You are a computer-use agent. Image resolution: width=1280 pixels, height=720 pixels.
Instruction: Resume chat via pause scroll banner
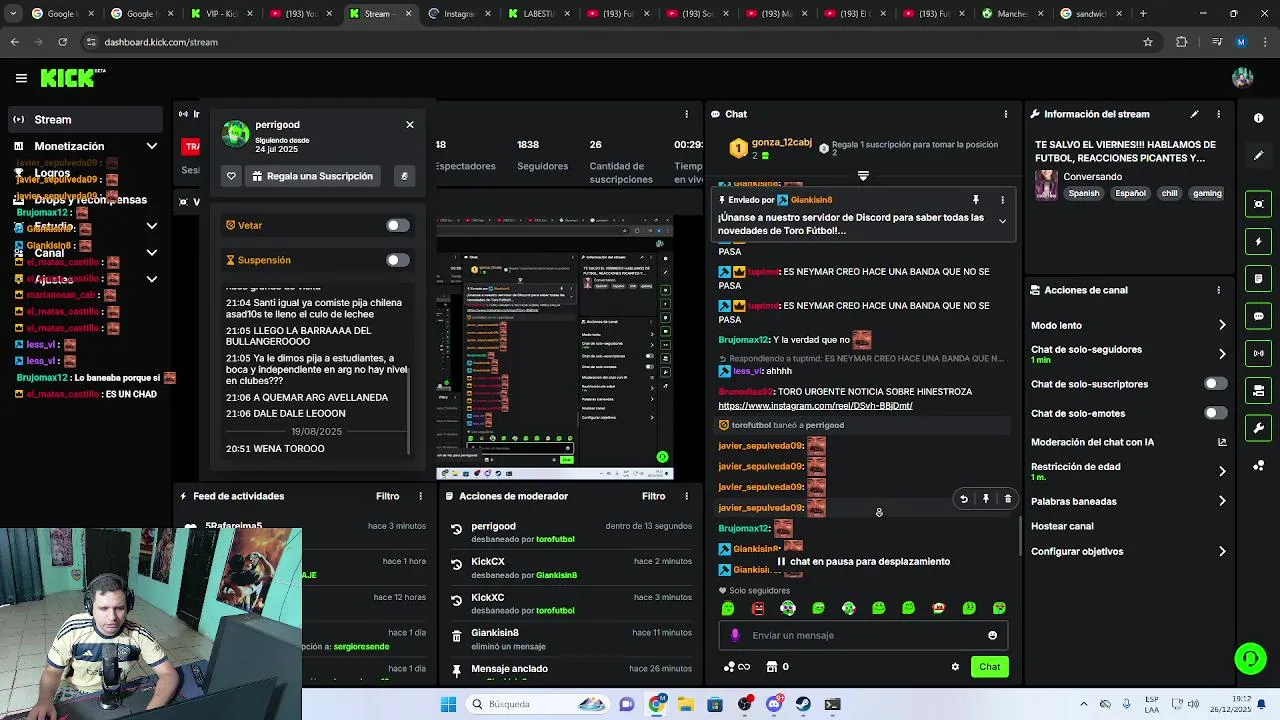[863, 562]
